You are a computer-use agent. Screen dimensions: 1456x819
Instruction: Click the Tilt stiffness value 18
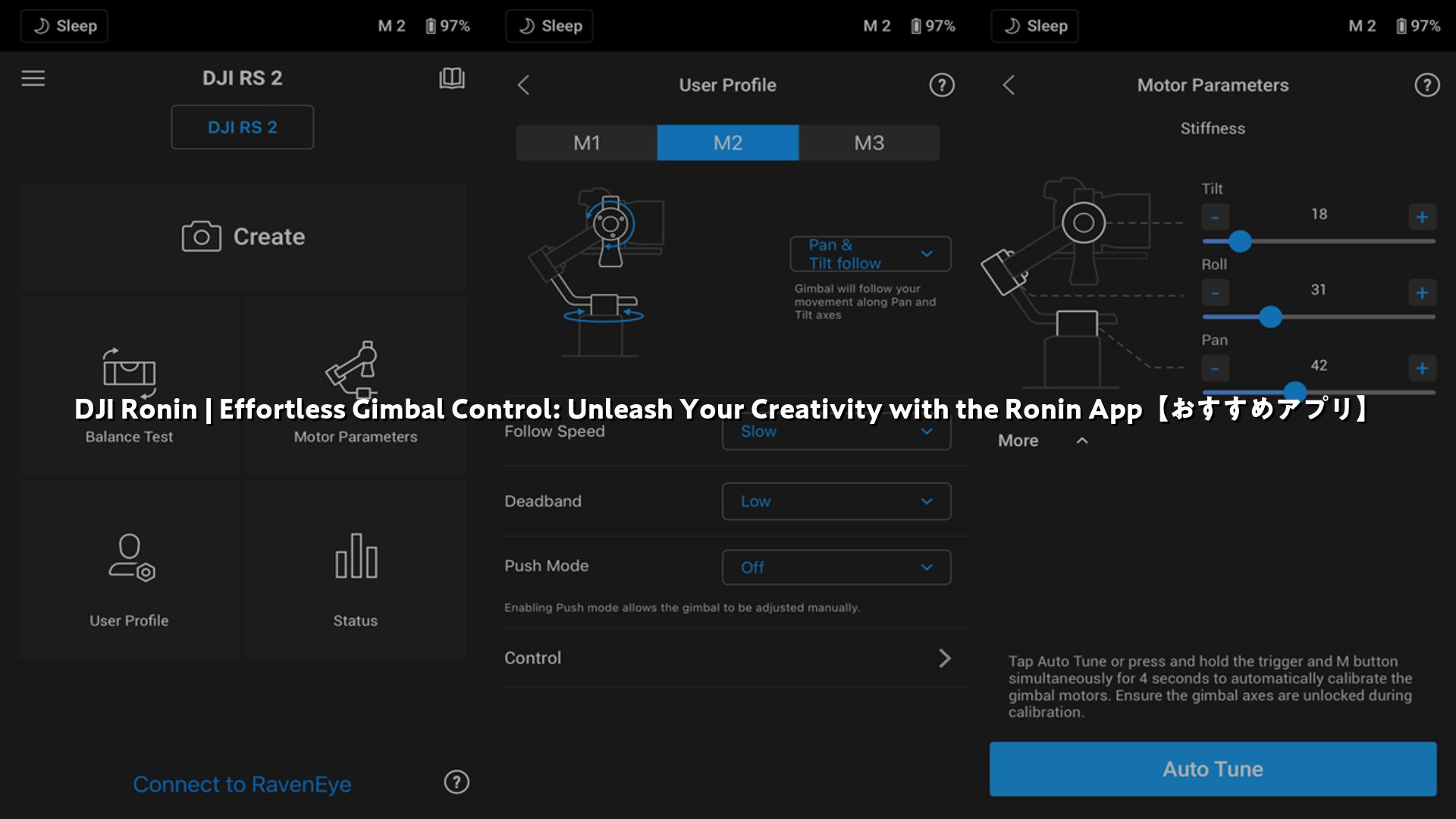tap(1319, 215)
